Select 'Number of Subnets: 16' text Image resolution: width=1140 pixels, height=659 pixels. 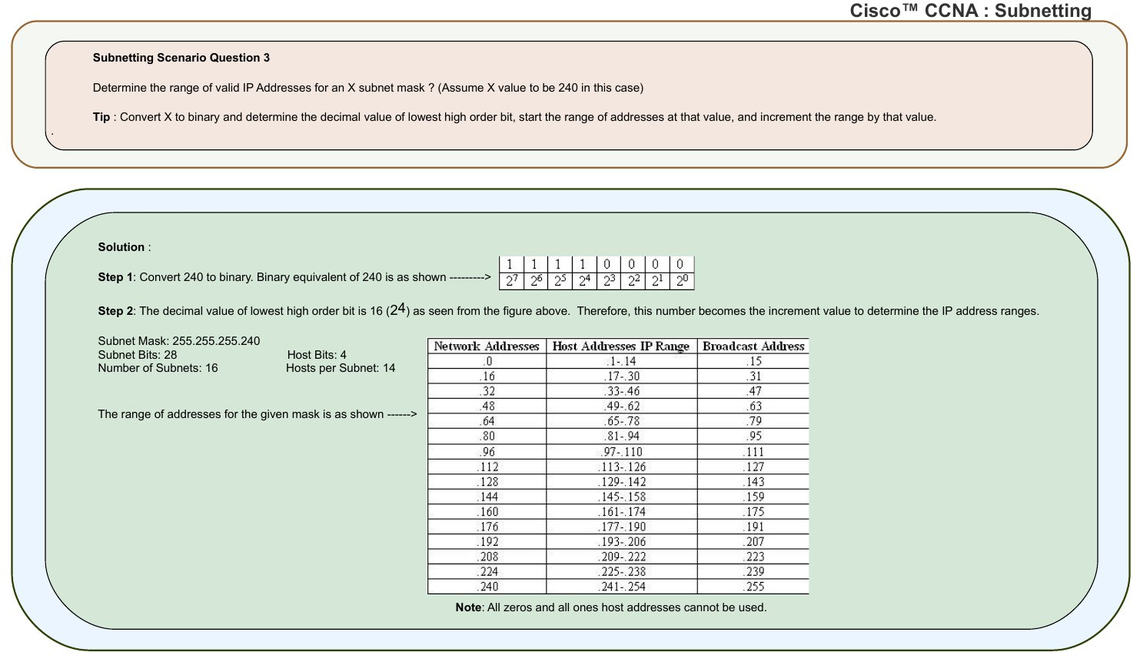(158, 368)
